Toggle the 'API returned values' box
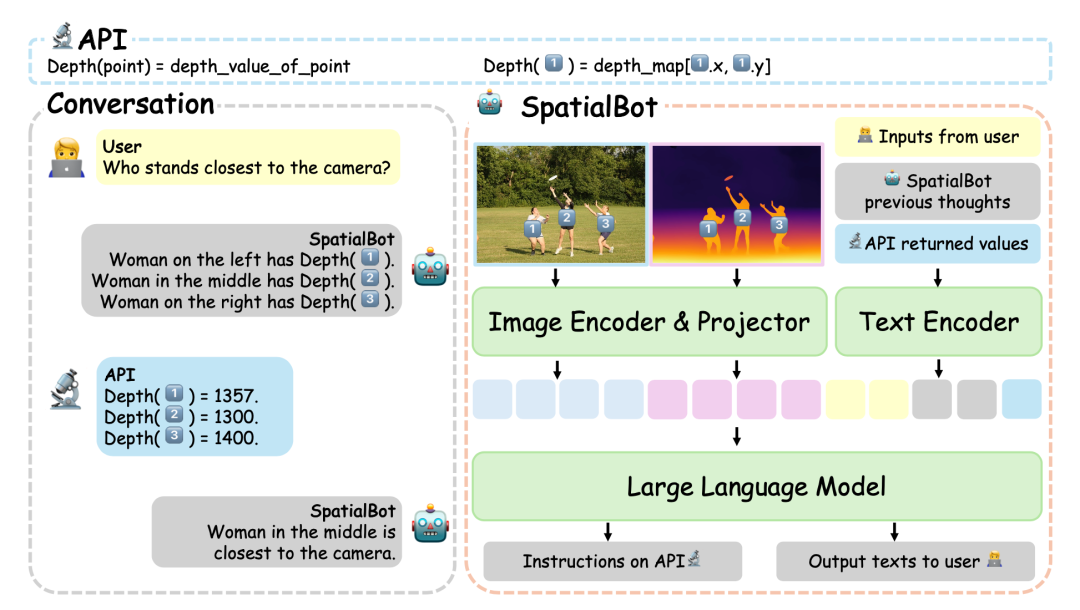 (937, 243)
